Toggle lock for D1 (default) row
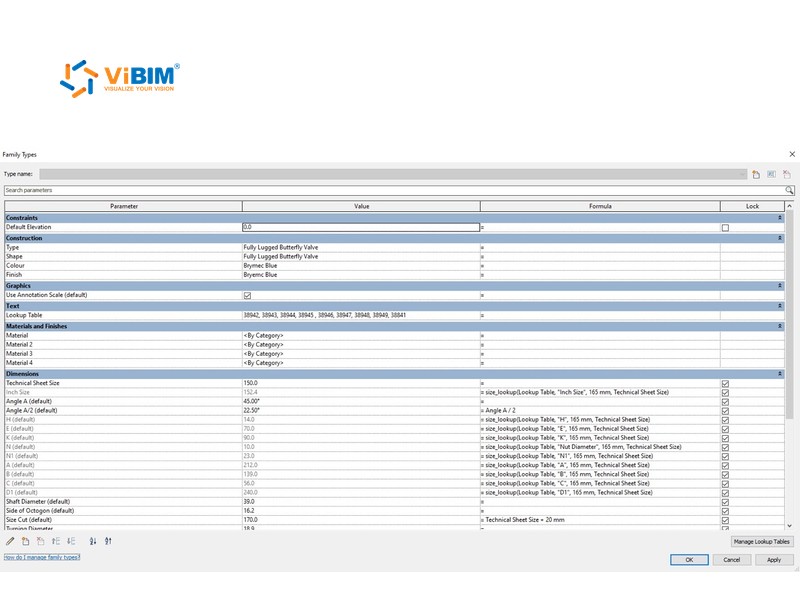 tap(726, 493)
